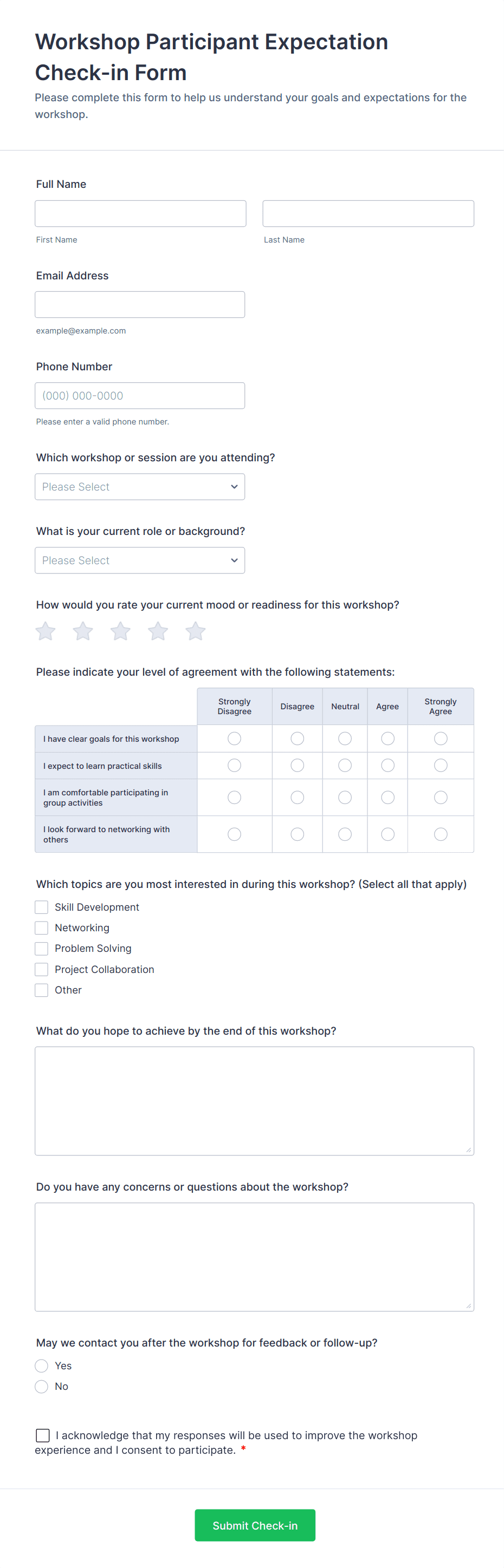Tick the Networking checkbox

(x=41, y=927)
